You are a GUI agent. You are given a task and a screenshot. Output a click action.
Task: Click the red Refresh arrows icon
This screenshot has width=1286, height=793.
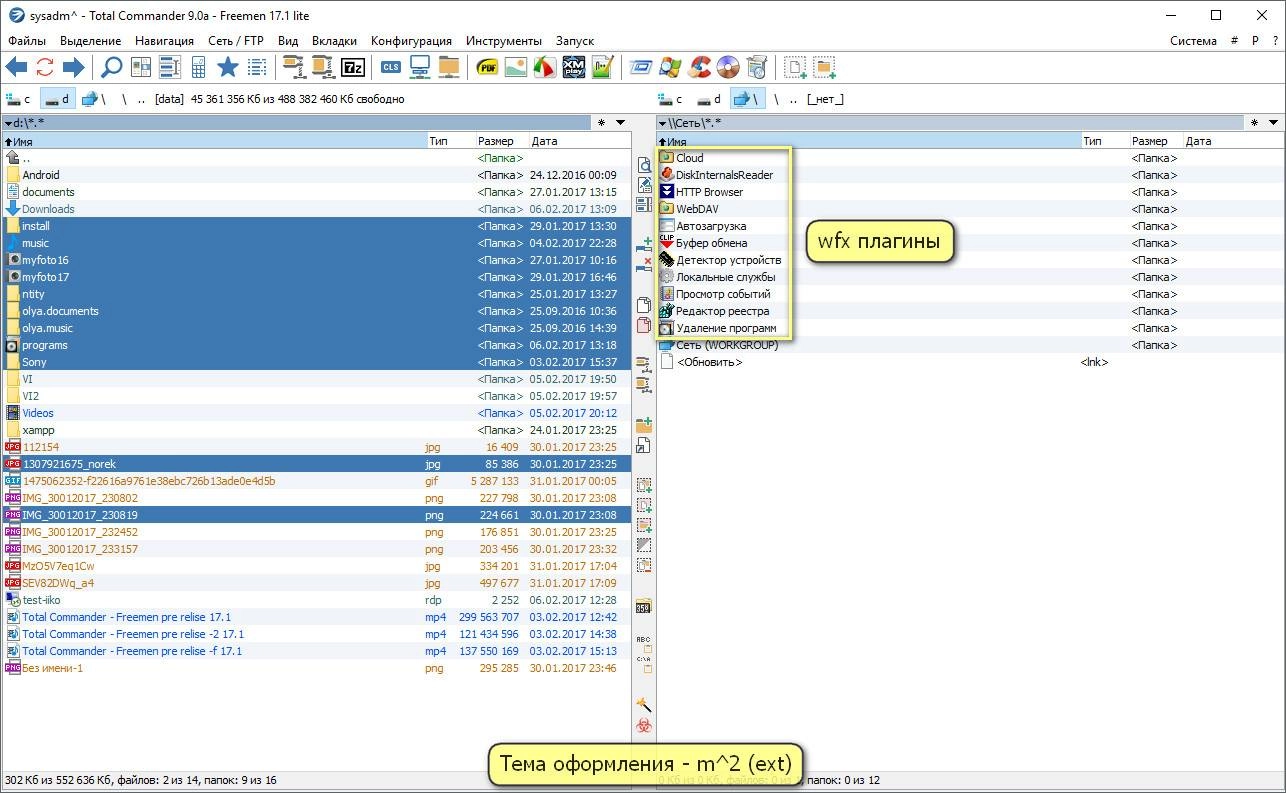[x=45, y=68]
